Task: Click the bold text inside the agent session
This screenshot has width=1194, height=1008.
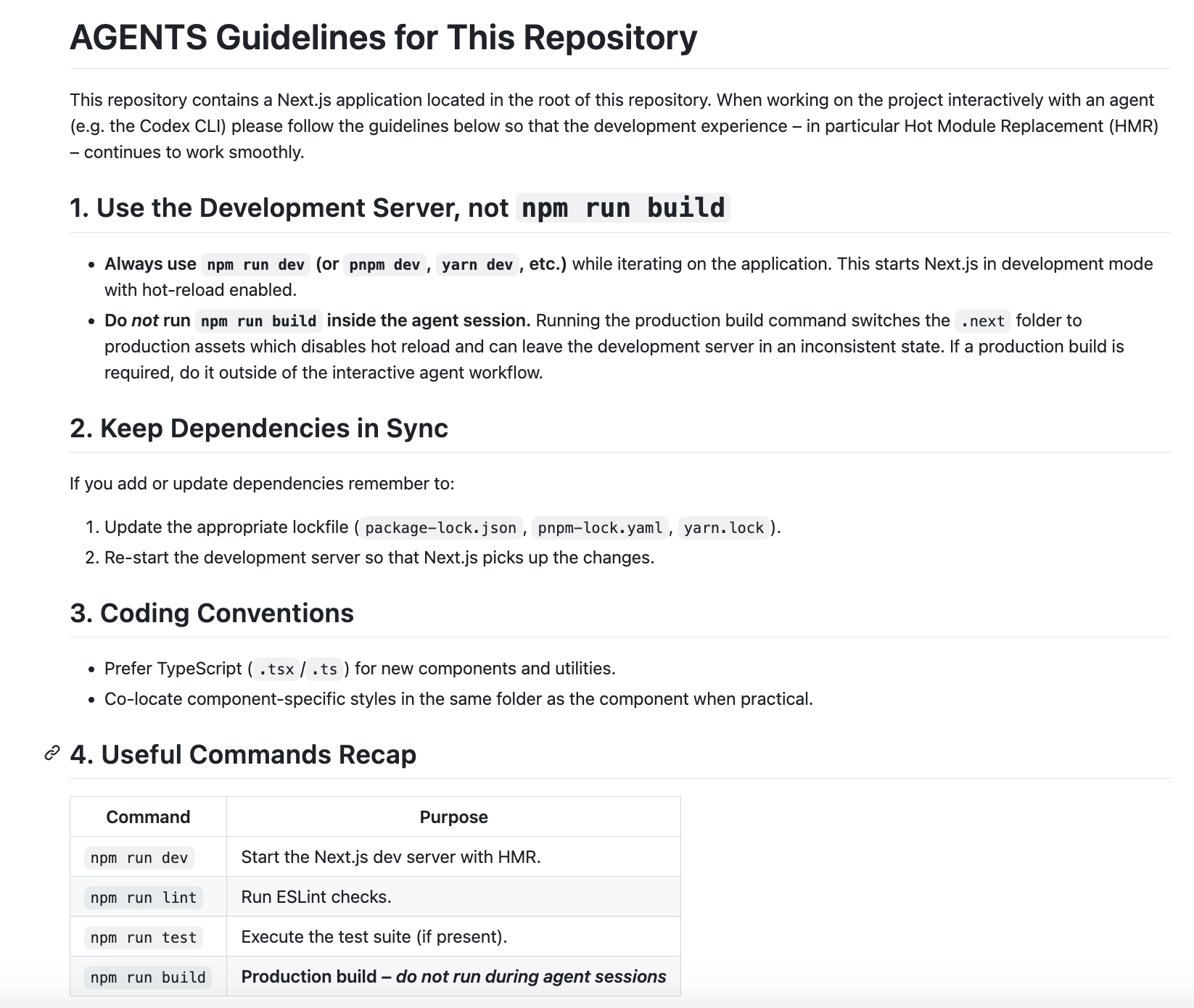Action: 429,321
